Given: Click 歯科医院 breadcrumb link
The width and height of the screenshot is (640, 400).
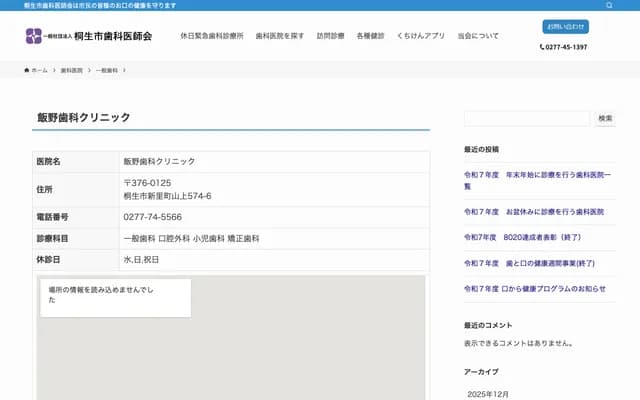Looking at the screenshot, I should click(72, 71).
